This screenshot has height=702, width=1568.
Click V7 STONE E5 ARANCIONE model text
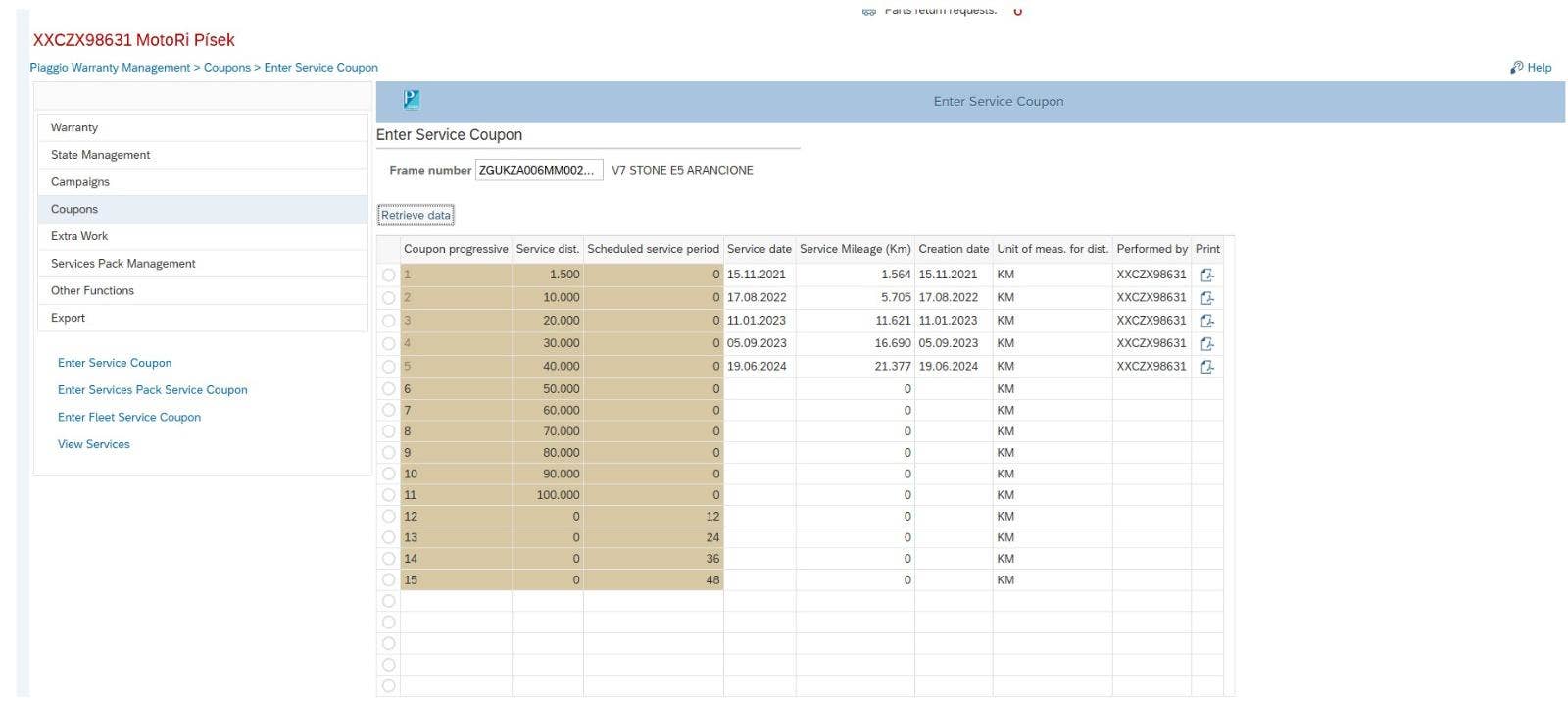click(682, 170)
